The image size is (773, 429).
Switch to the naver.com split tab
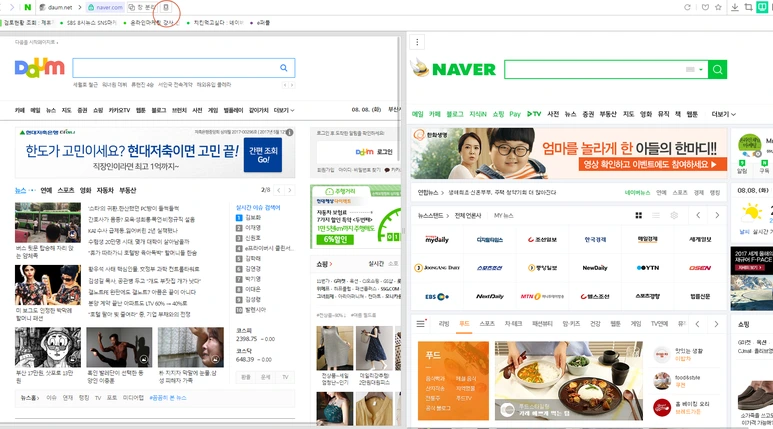(105, 7)
